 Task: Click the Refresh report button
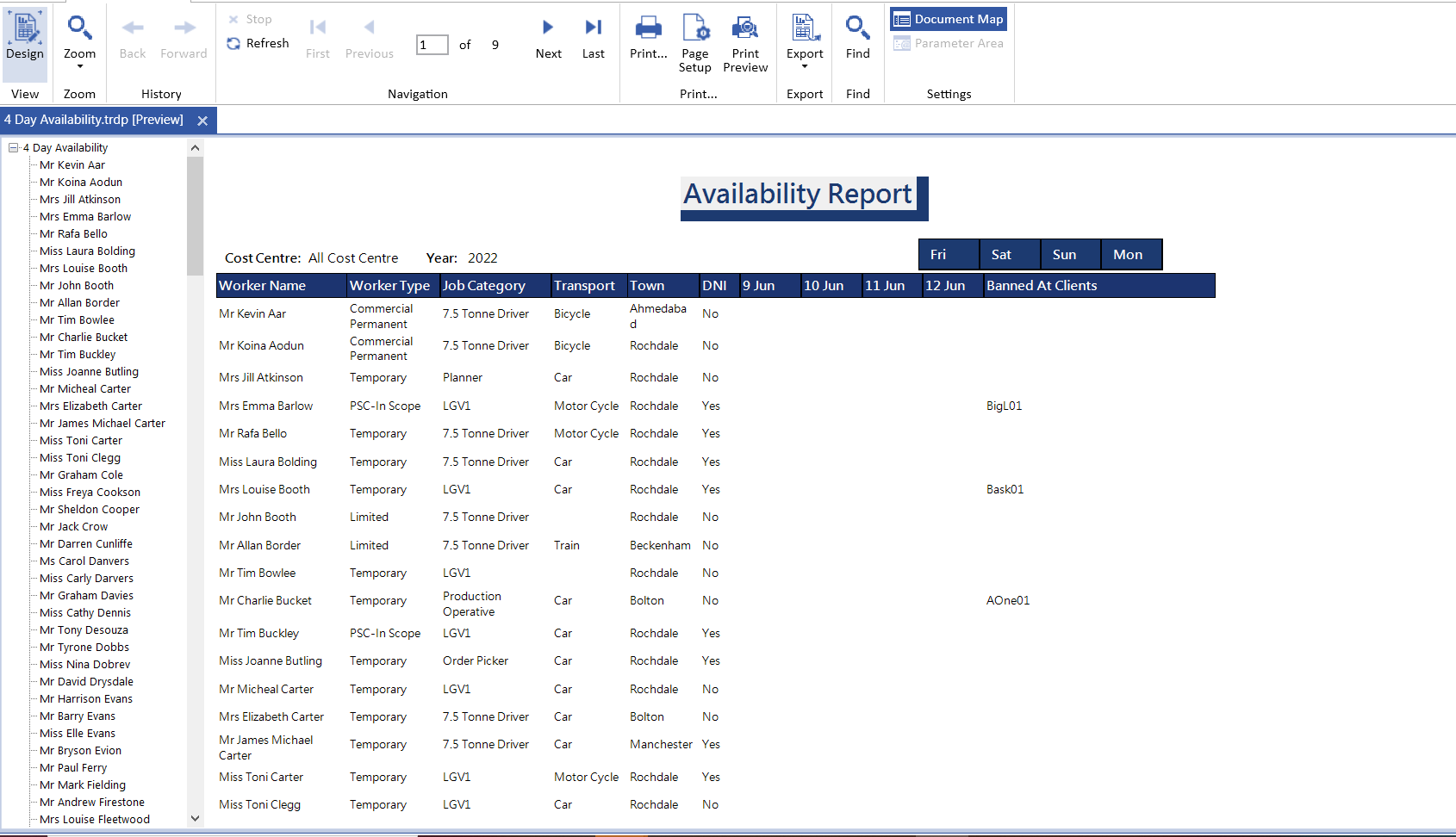pos(258,43)
